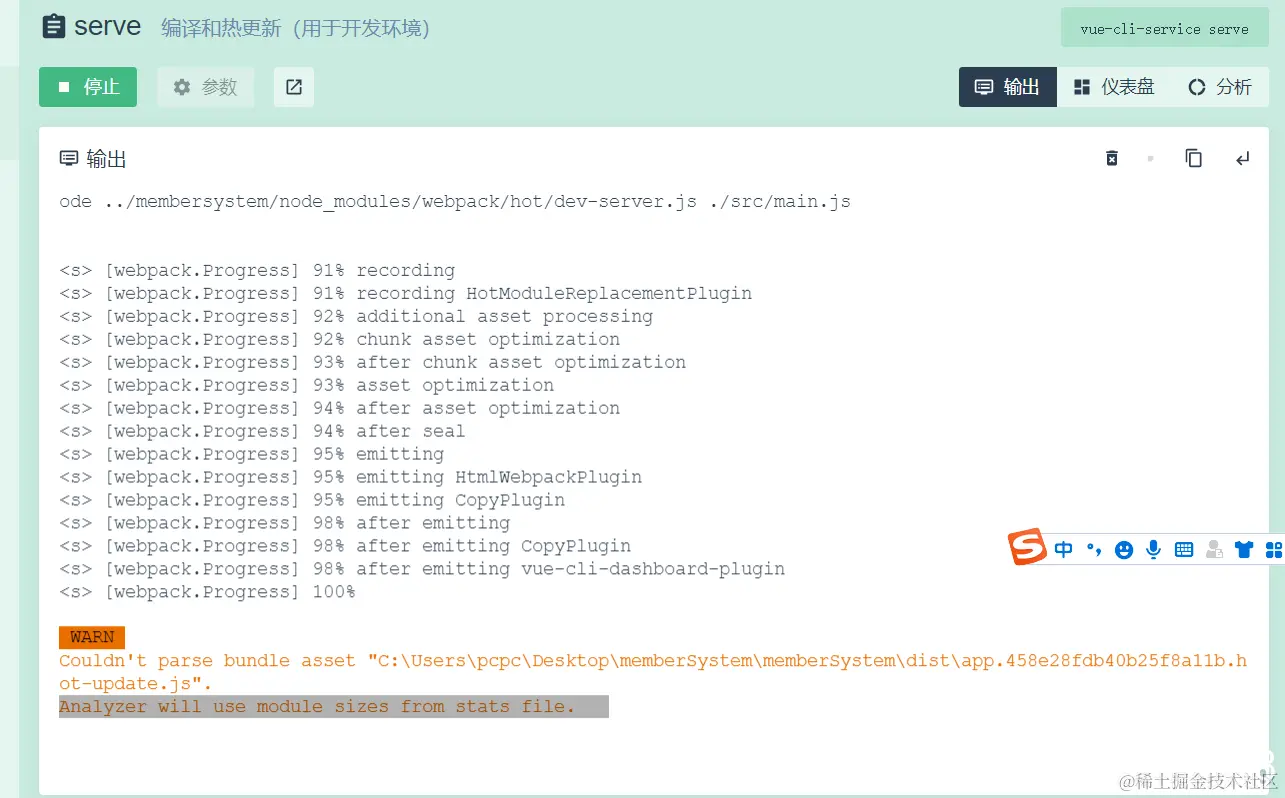The width and height of the screenshot is (1285, 798).
Task: Click the return-arrow output icon
Action: (x=1242, y=158)
